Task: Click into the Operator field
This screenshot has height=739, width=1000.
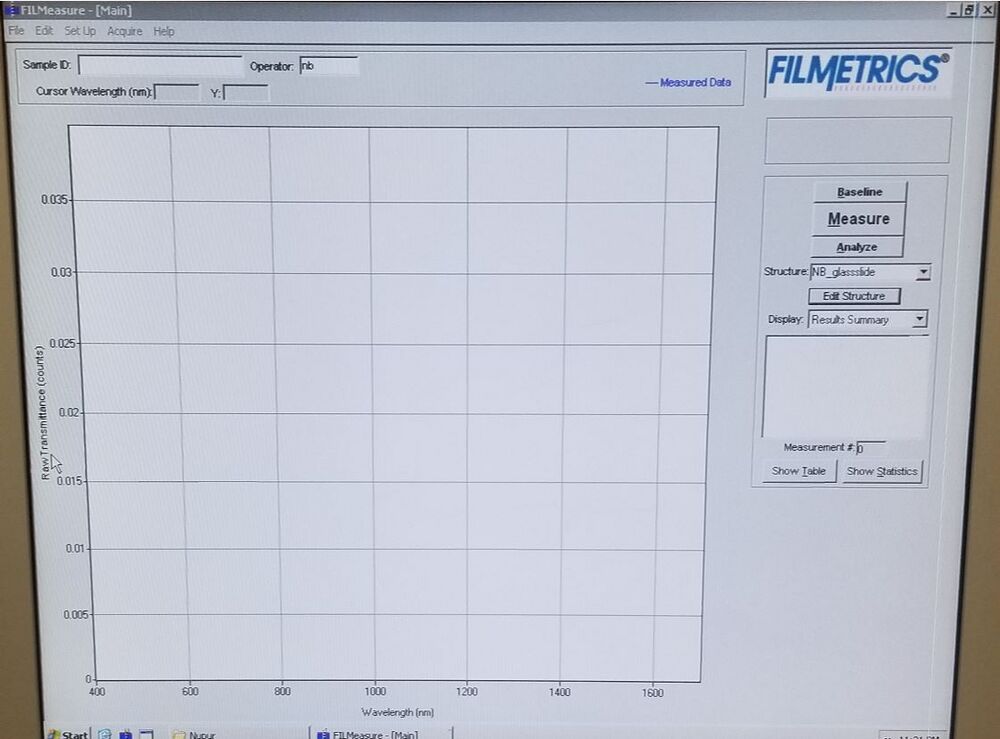Action: click(328, 66)
